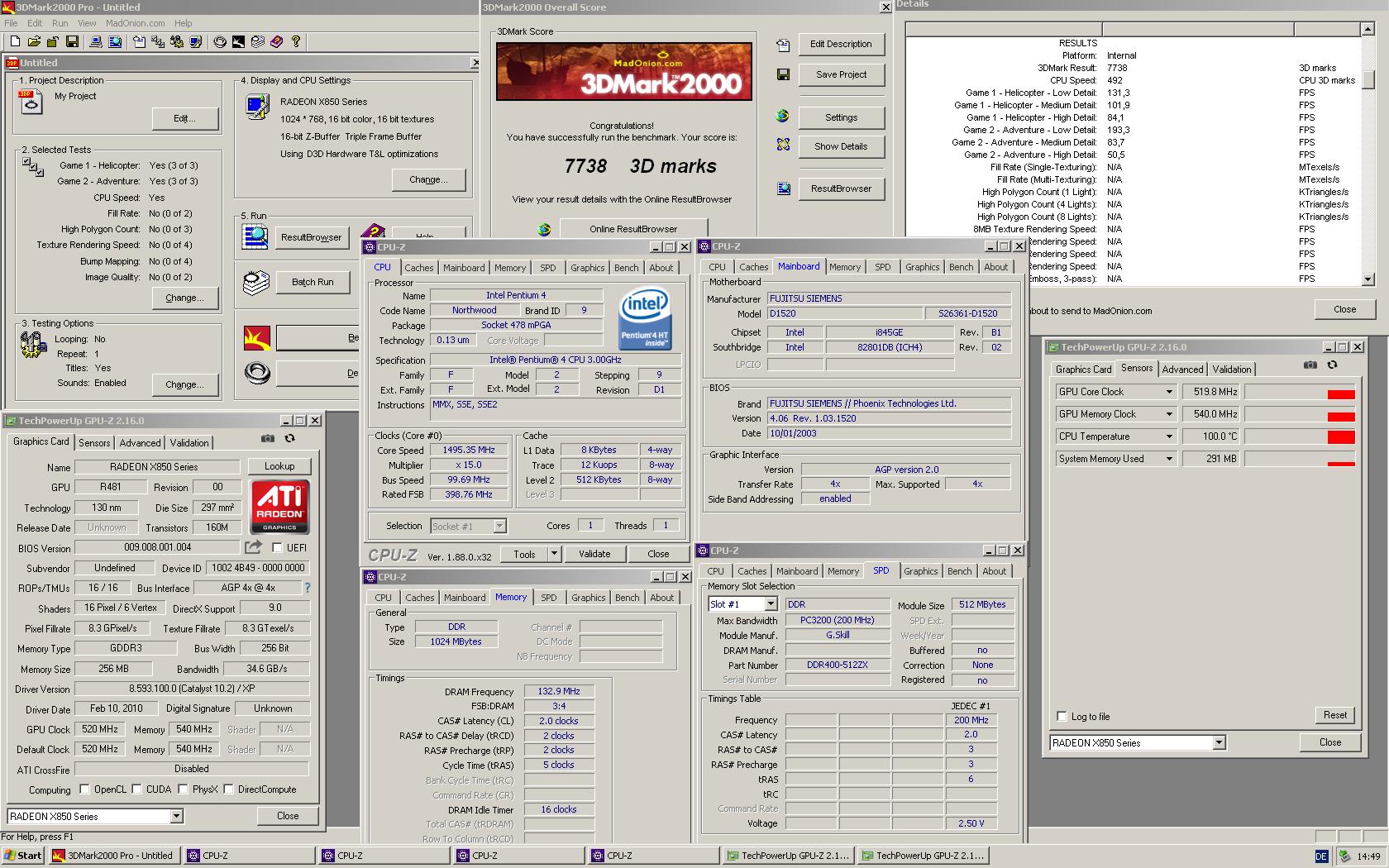This screenshot has width=1389, height=868.
Task: Click the MadOnion 3DMark2000 banner image
Action: [624, 71]
